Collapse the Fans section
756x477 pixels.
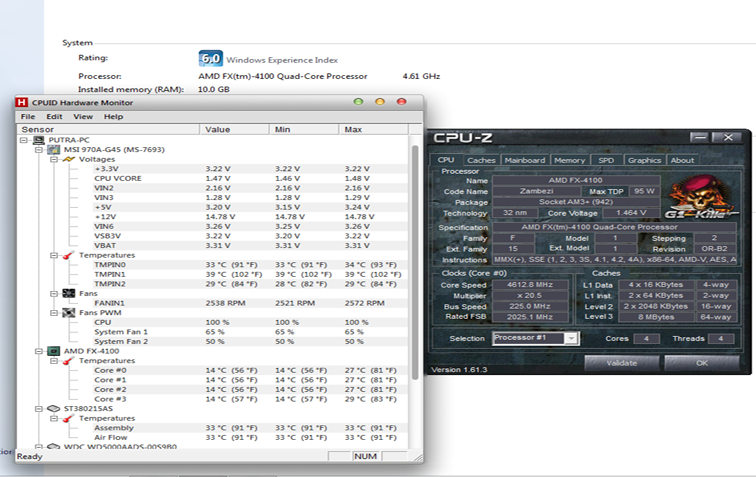coord(54,293)
